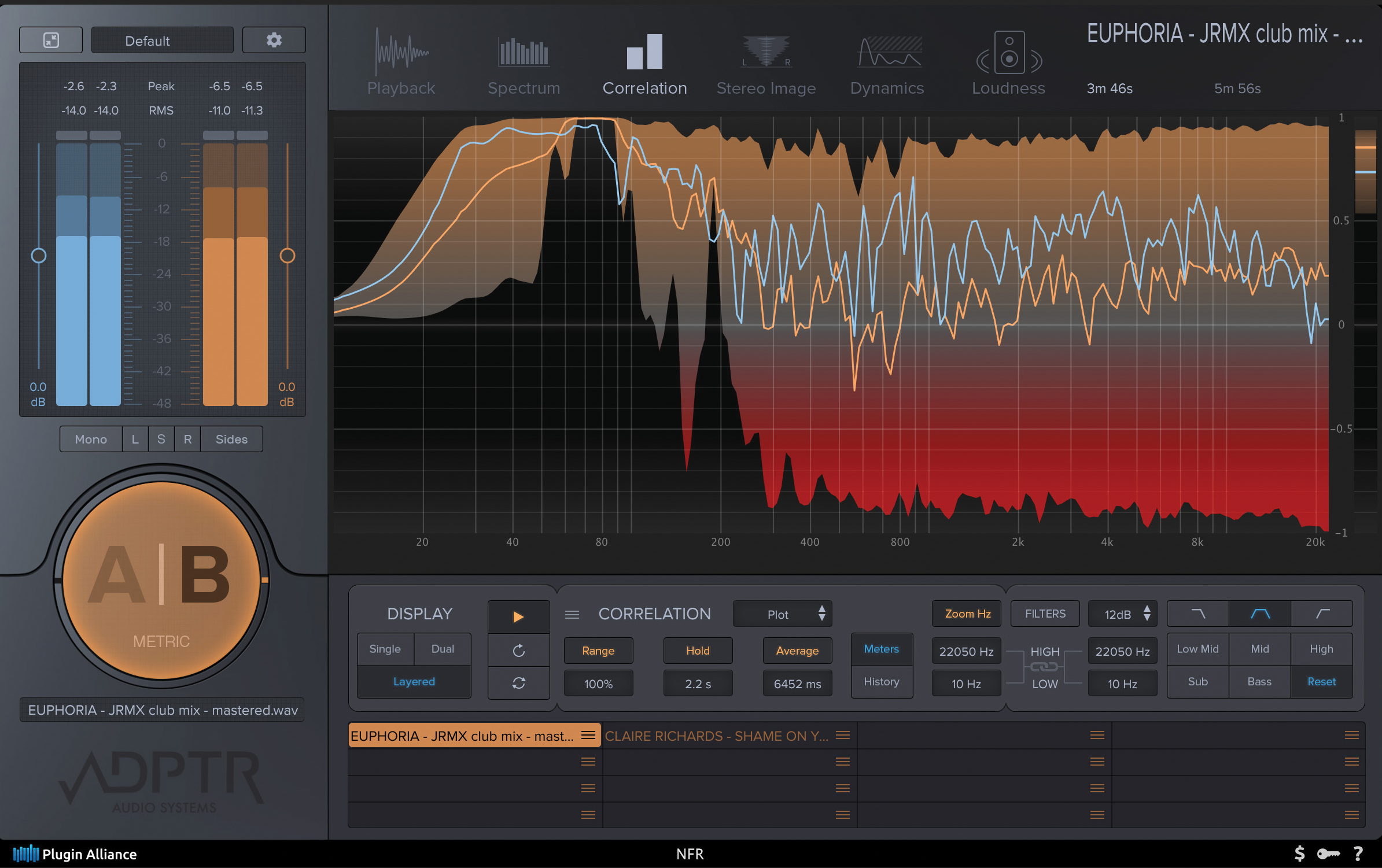This screenshot has height=868, width=1382.
Task: Toggle Mono monitoring mode
Action: pyautogui.click(x=91, y=439)
